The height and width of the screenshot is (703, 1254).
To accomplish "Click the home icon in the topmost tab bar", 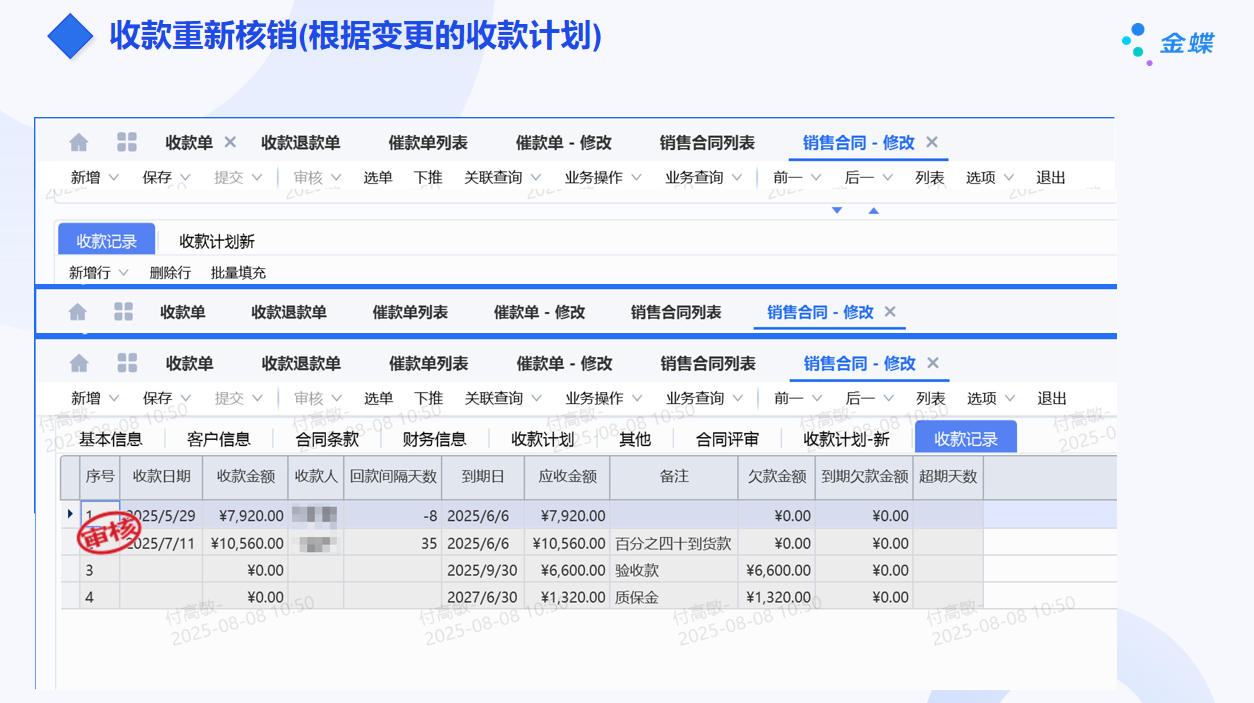I will (79, 142).
